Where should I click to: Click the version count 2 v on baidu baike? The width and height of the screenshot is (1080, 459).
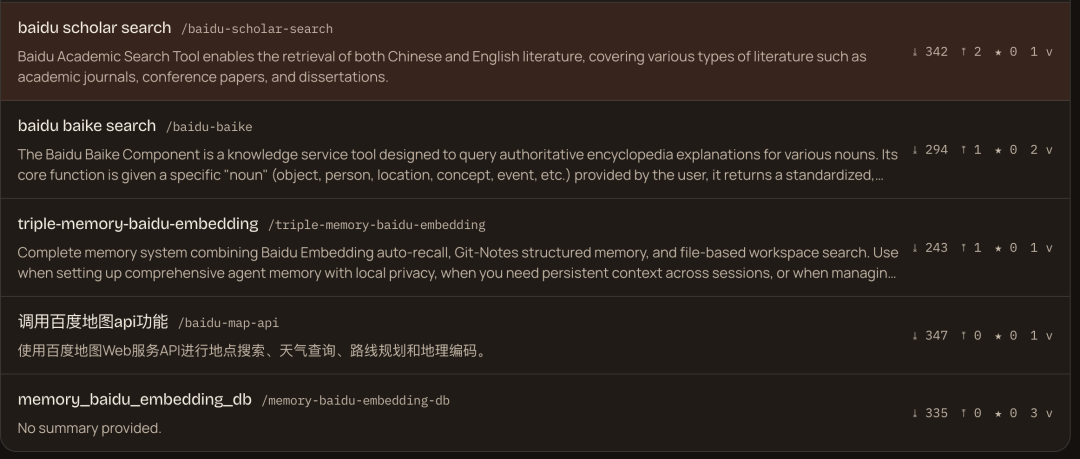pyautogui.click(x=1041, y=150)
